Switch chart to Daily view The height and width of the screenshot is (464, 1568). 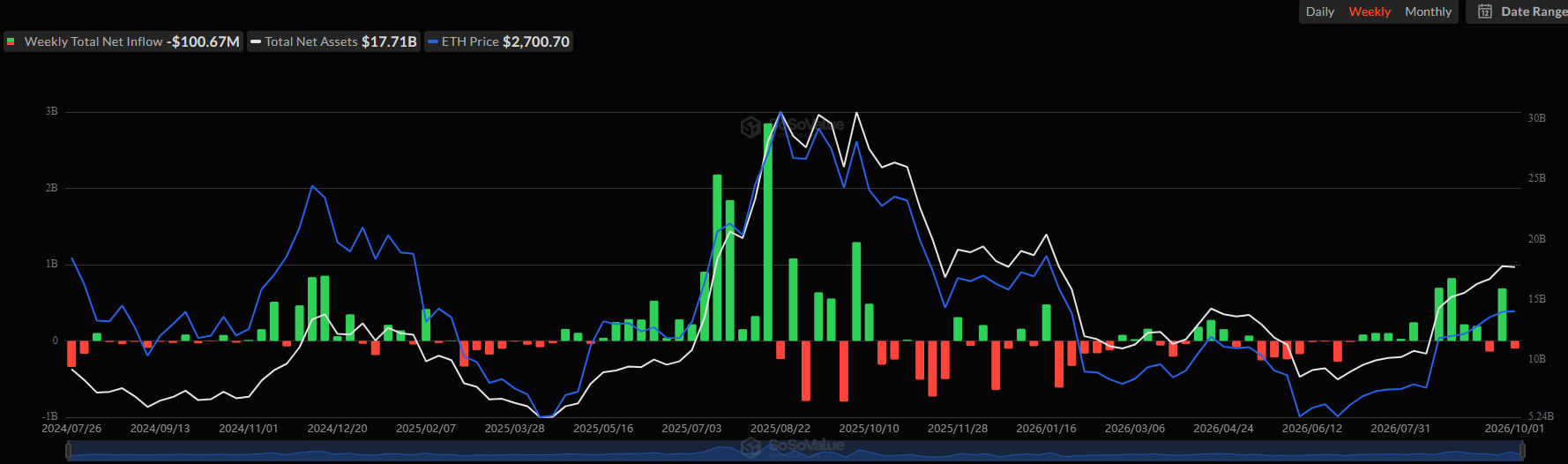(1319, 11)
